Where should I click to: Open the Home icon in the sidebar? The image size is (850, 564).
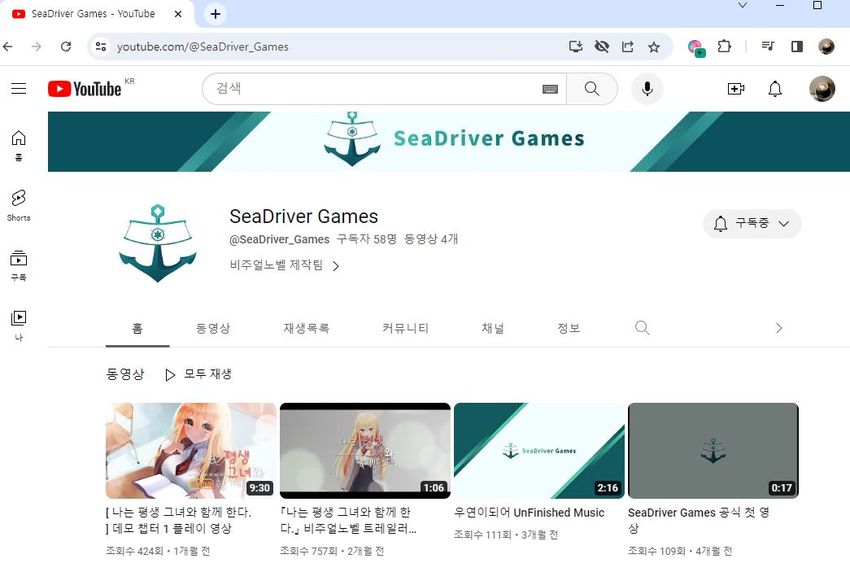tap(18, 145)
